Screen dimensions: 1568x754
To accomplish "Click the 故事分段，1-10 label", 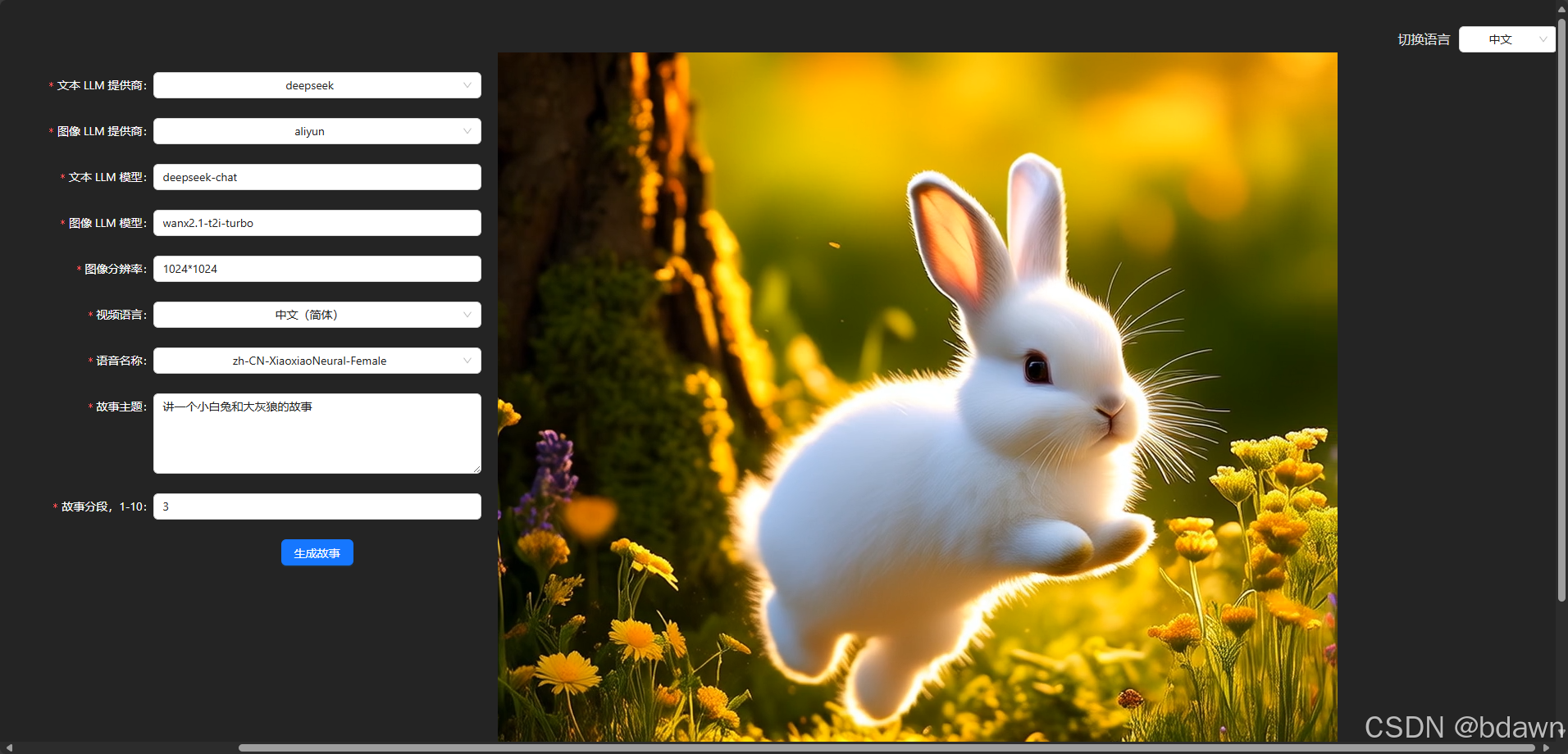I will coord(104,506).
